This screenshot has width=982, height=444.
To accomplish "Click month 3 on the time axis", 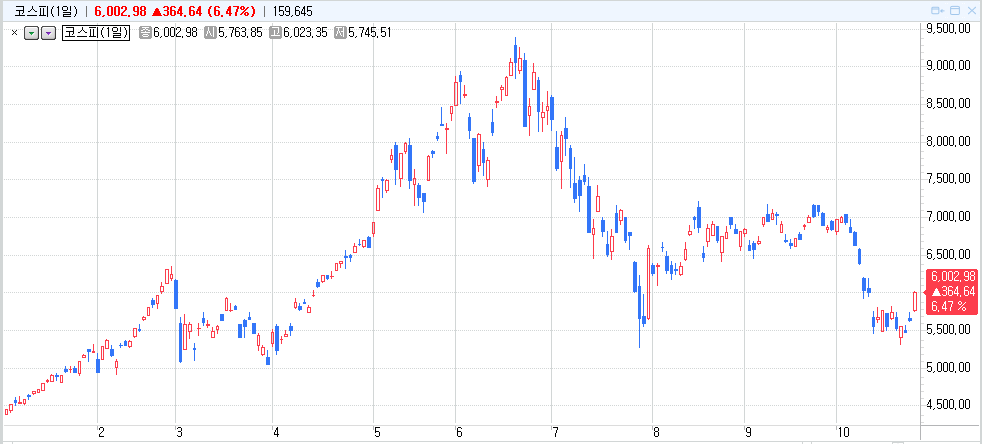I will 179,432.
